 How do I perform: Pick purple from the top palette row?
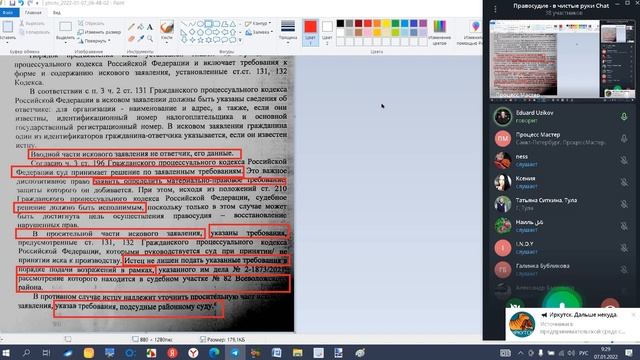click(423, 24)
